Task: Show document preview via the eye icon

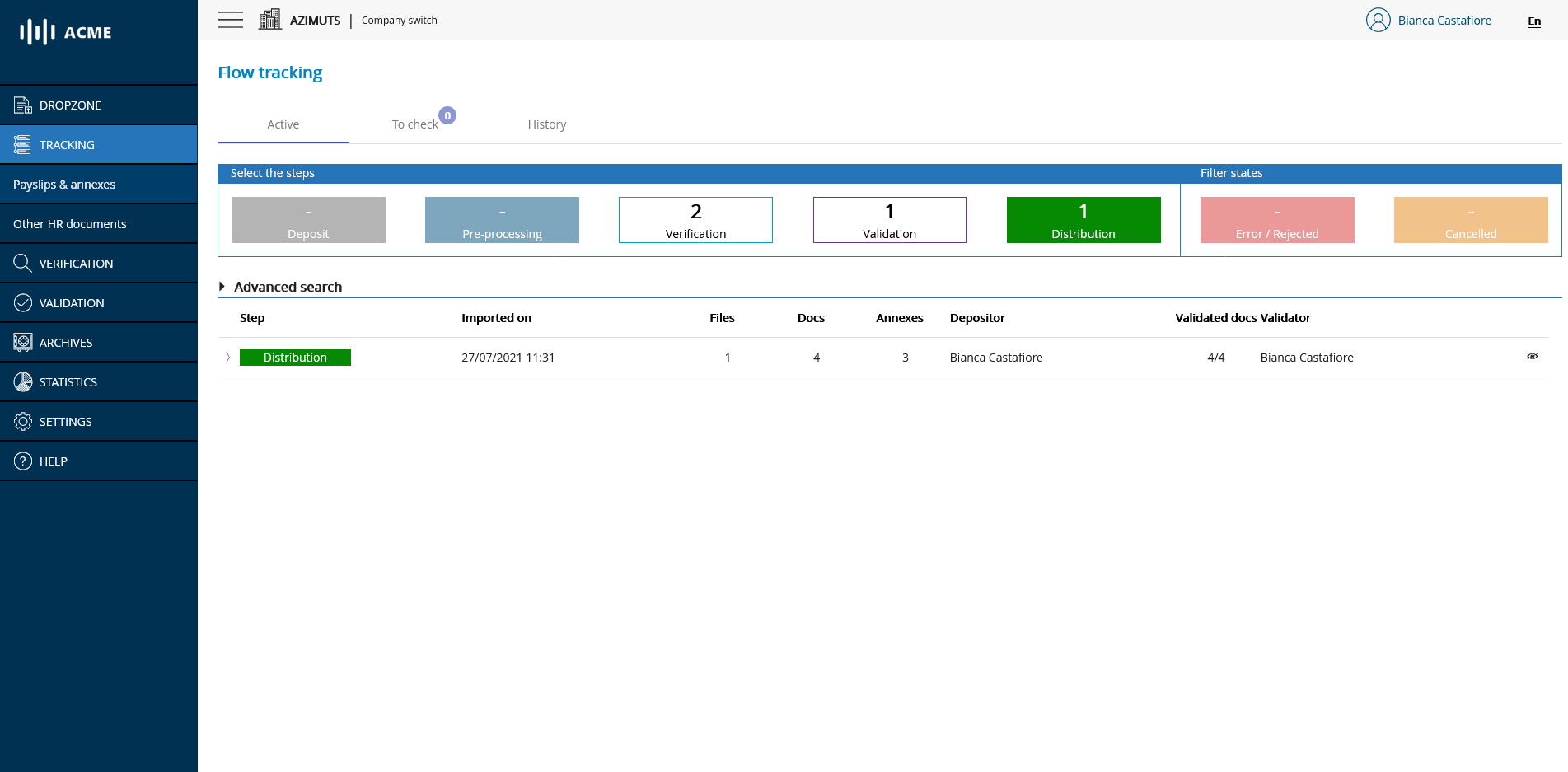Action: coord(1533,357)
